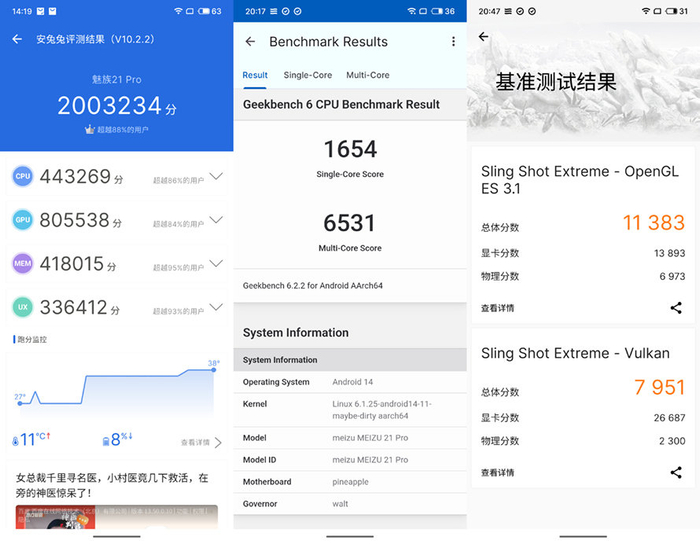Click the purple MEM score icon
This screenshot has height=544, width=700.
tap(22, 263)
